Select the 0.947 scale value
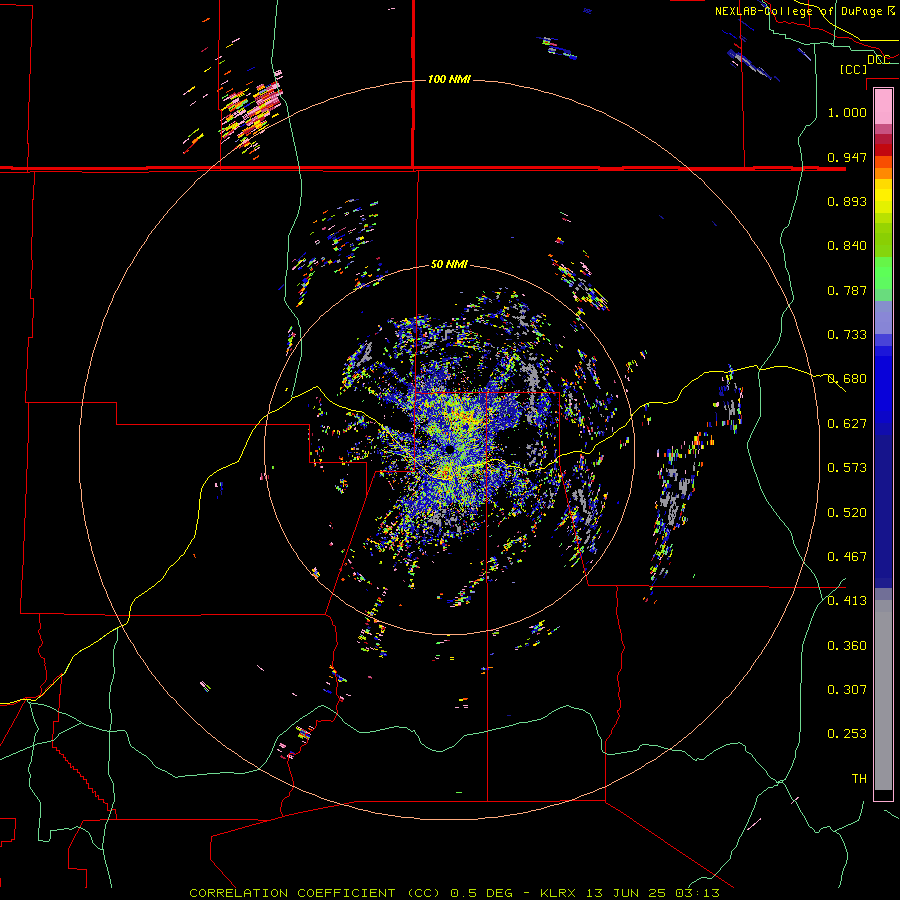Screen dimensions: 900x900 pos(847,157)
